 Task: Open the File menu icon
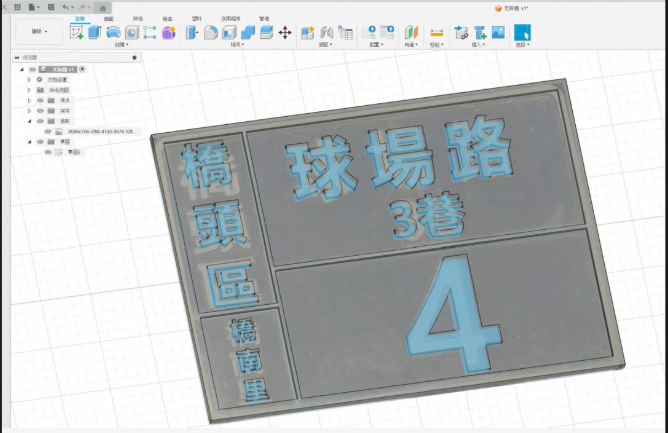click(34, 7)
